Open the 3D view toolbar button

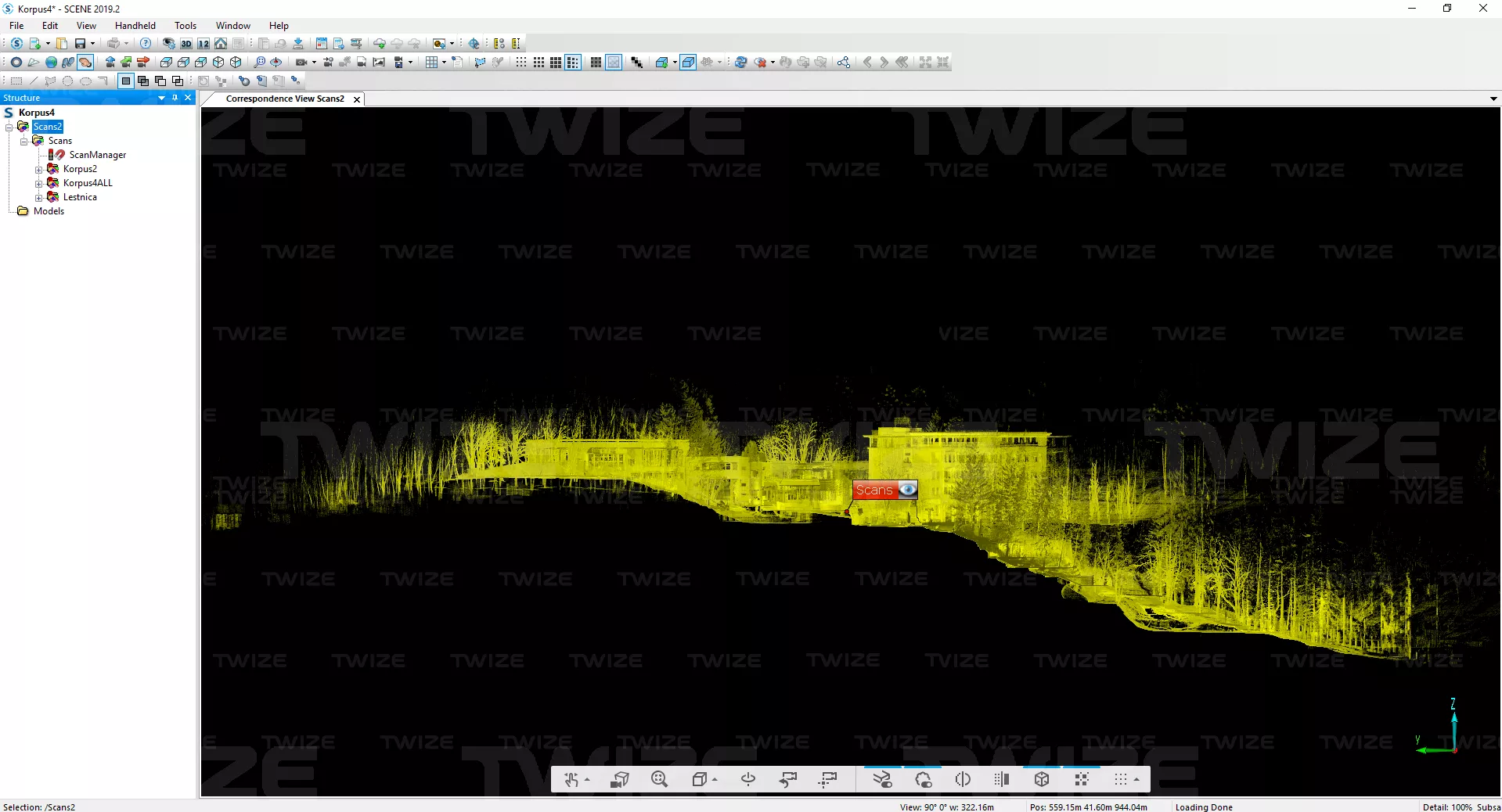click(x=186, y=44)
